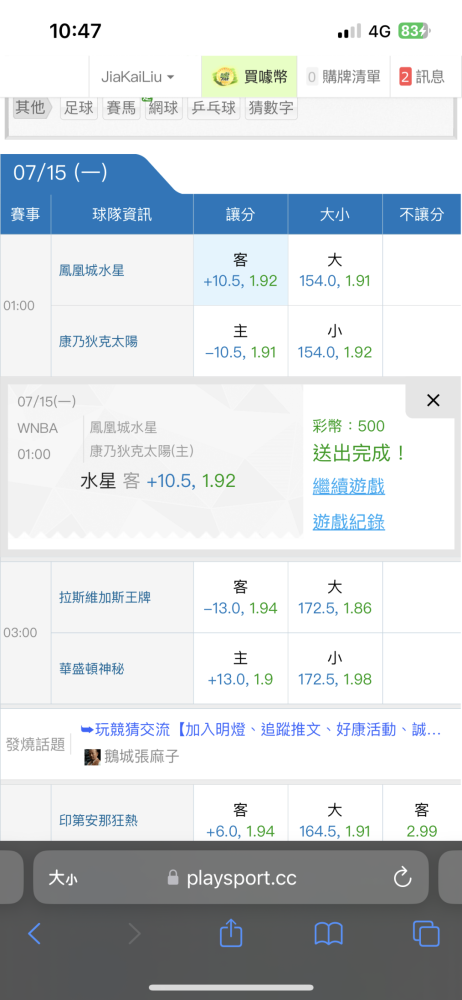Toggle 華盛頓神秘 主 +13.0 spread pick

tap(241, 668)
